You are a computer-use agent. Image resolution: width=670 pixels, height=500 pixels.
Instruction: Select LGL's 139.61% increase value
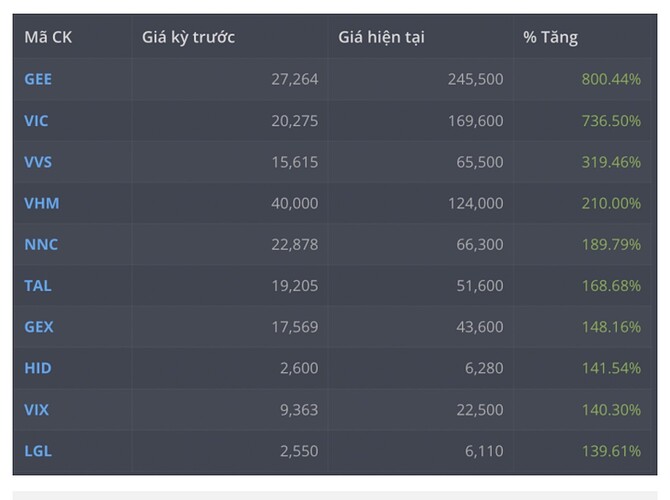point(610,451)
